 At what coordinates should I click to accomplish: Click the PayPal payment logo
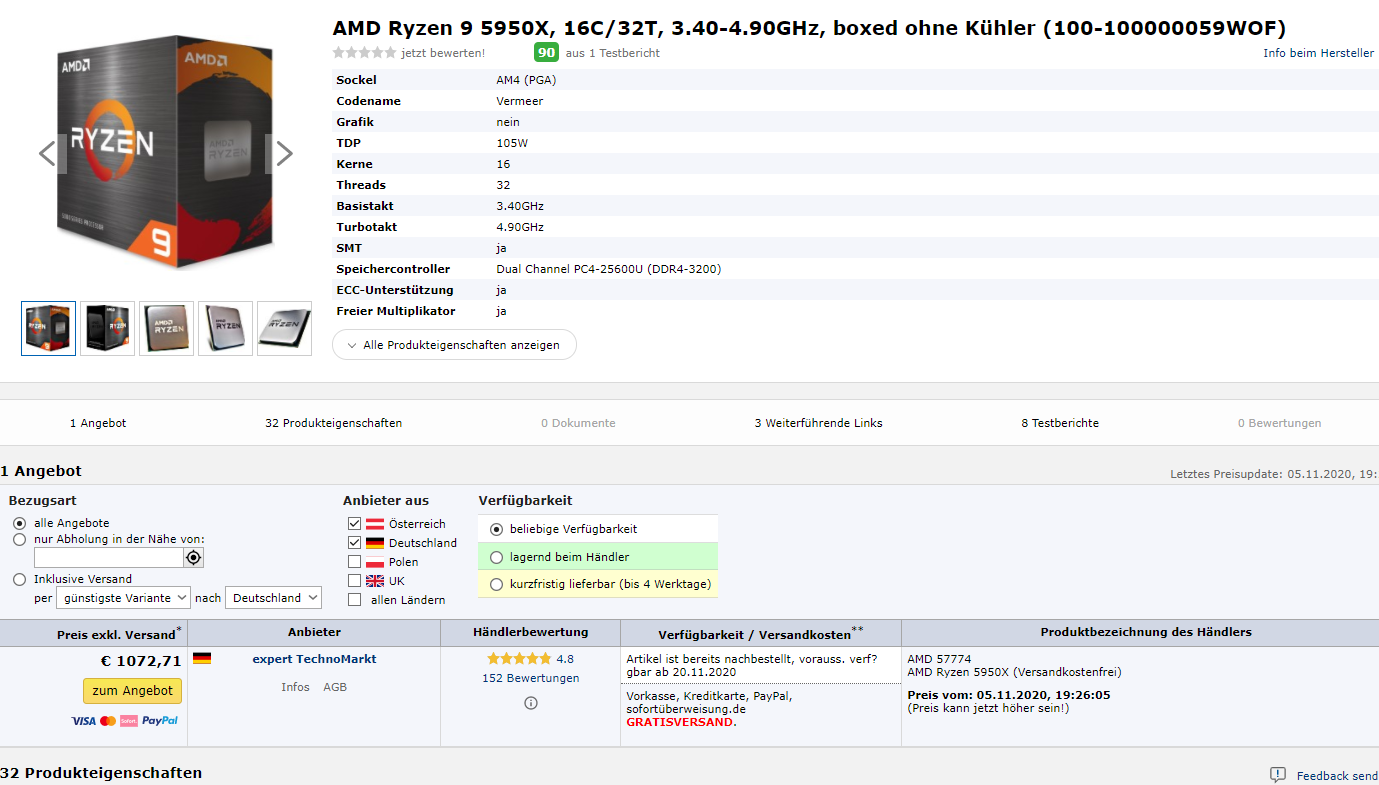coord(160,720)
